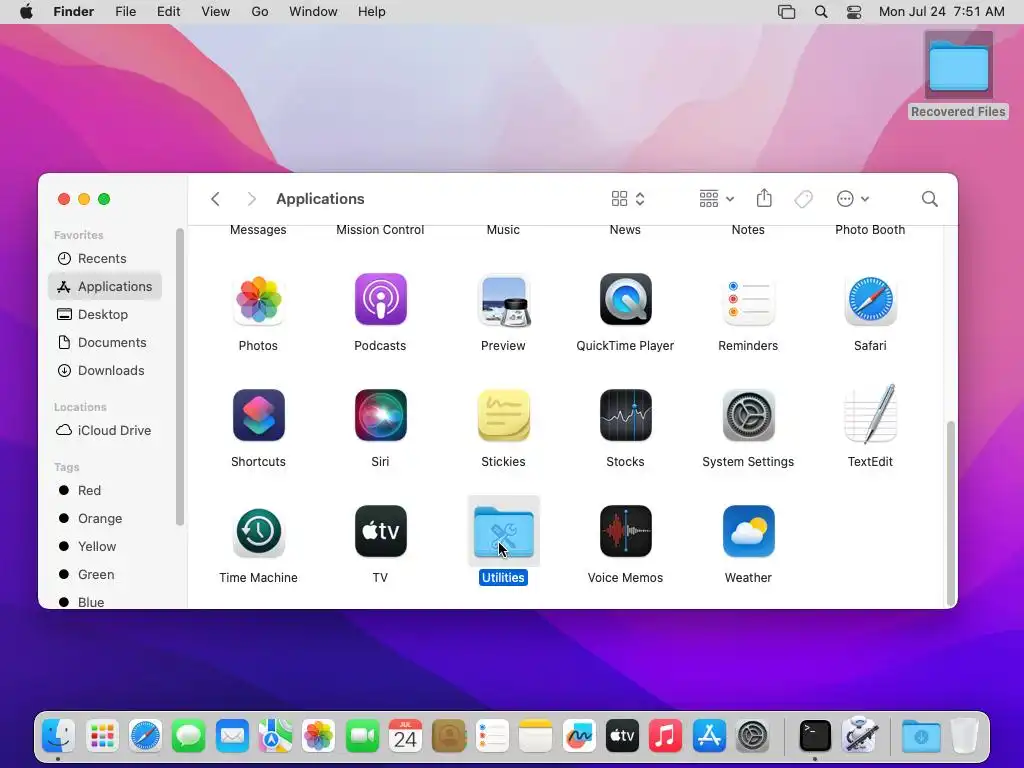Select the Recovered Files desktop folder
Screen dimensions: 1024x768
click(958, 76)
